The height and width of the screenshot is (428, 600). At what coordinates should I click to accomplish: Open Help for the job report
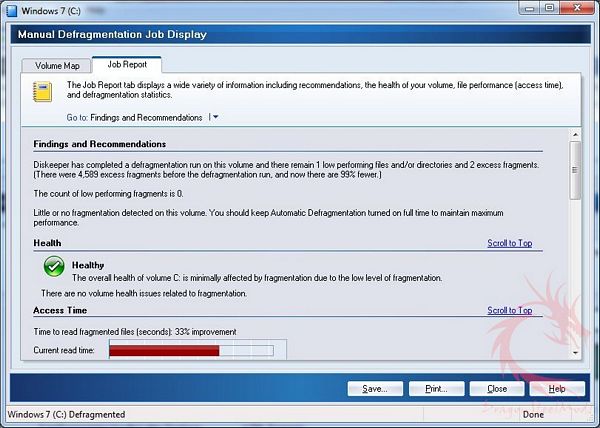[557, 389]
